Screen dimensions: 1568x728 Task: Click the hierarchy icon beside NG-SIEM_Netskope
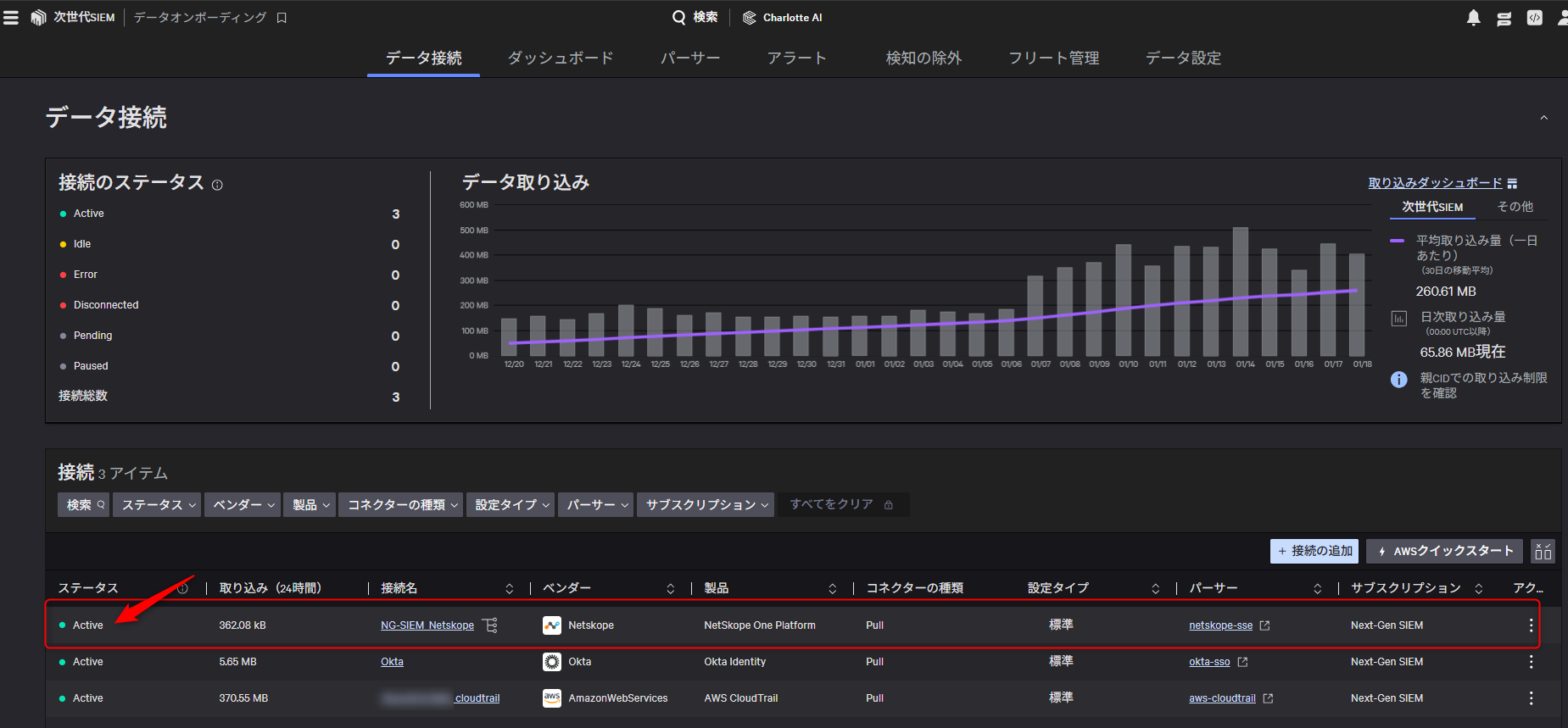click(x=490, y=625)
